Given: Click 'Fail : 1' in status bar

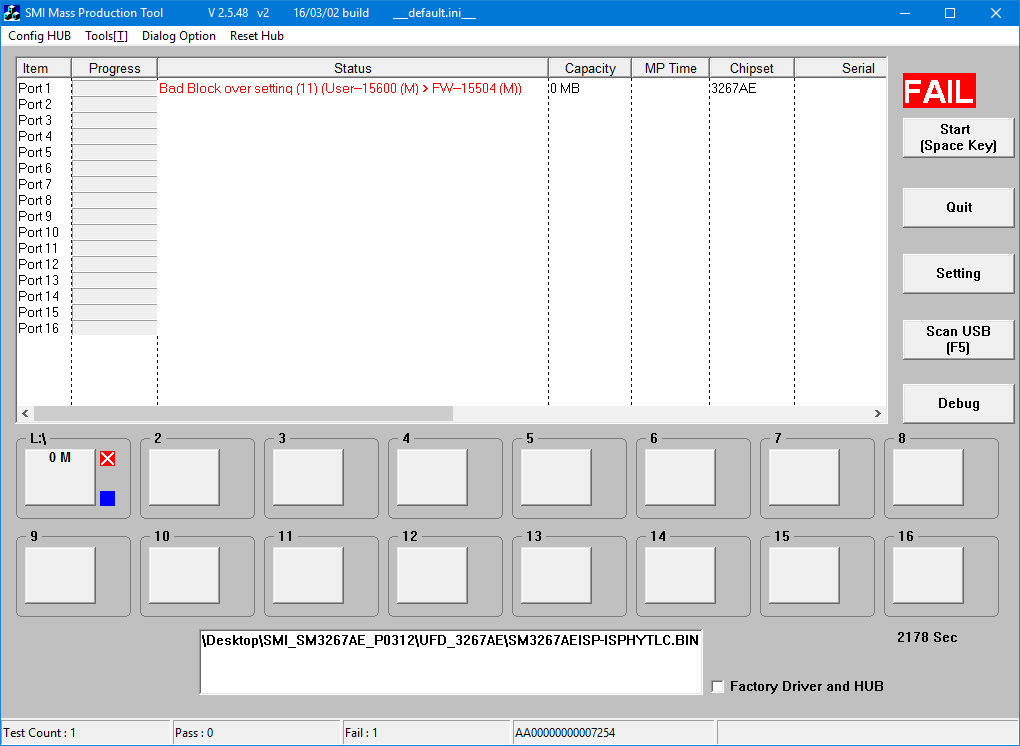Looking at the screenshot, I should click(x=361, y=733).
